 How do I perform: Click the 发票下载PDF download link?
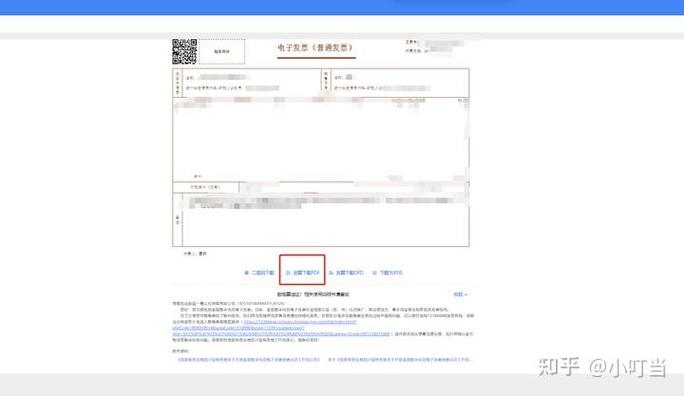point(306,273)
